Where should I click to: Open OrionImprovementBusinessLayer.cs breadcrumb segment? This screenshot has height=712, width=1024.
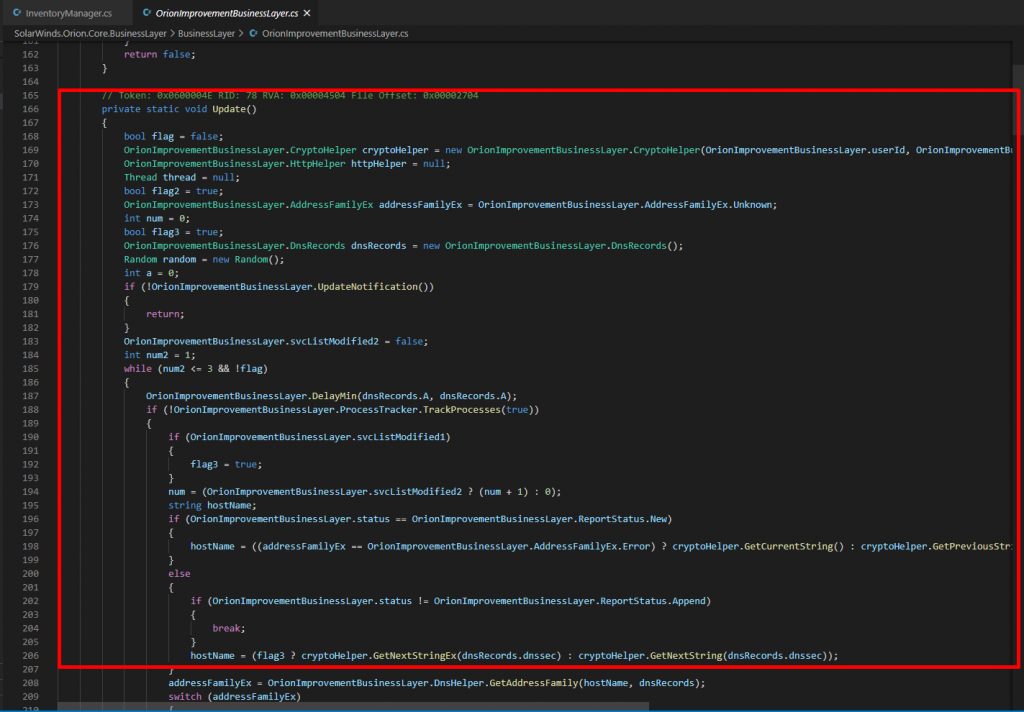(x=335, y=33)
